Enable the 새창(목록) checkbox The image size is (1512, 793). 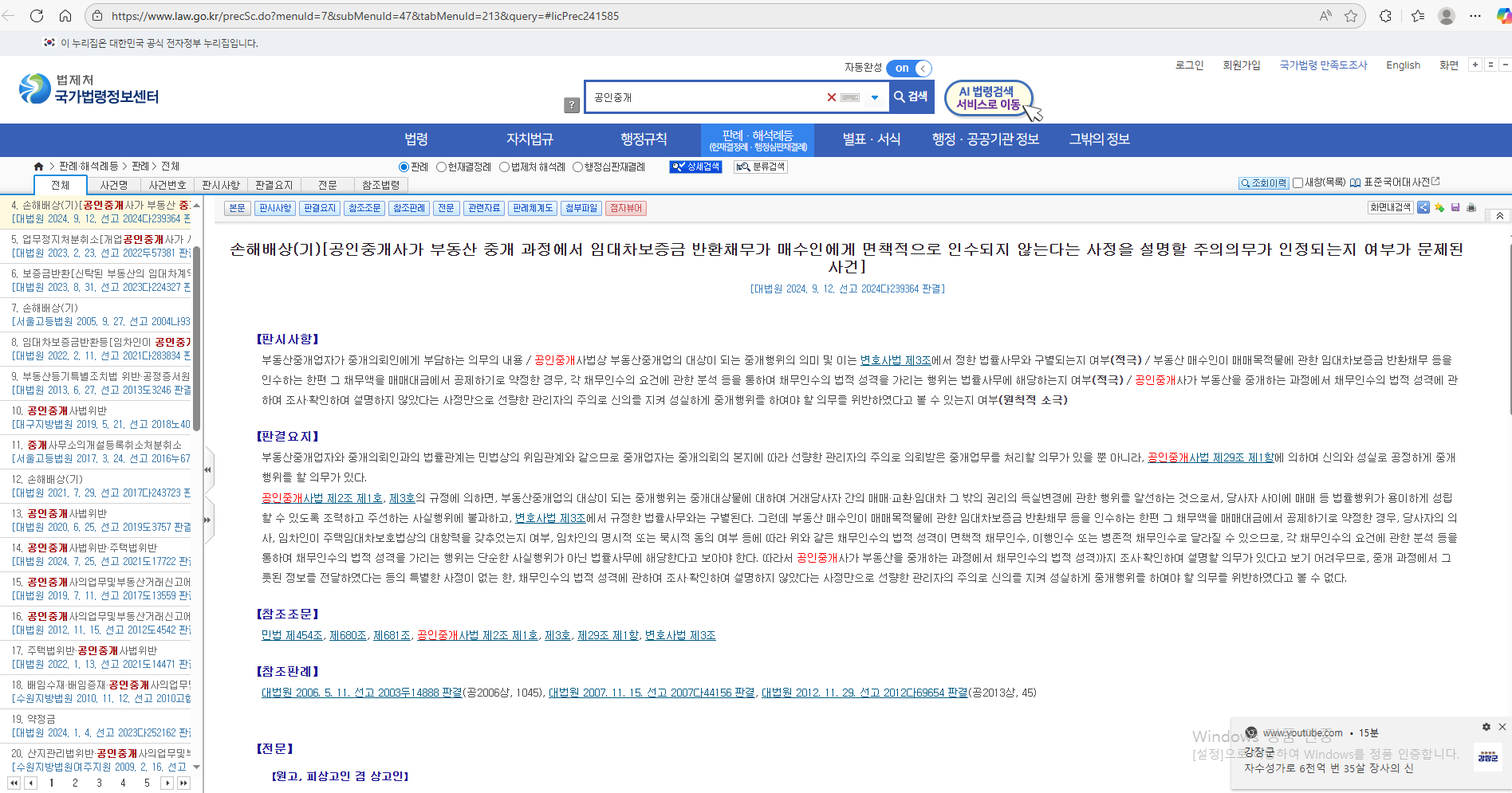[1298, 183]
